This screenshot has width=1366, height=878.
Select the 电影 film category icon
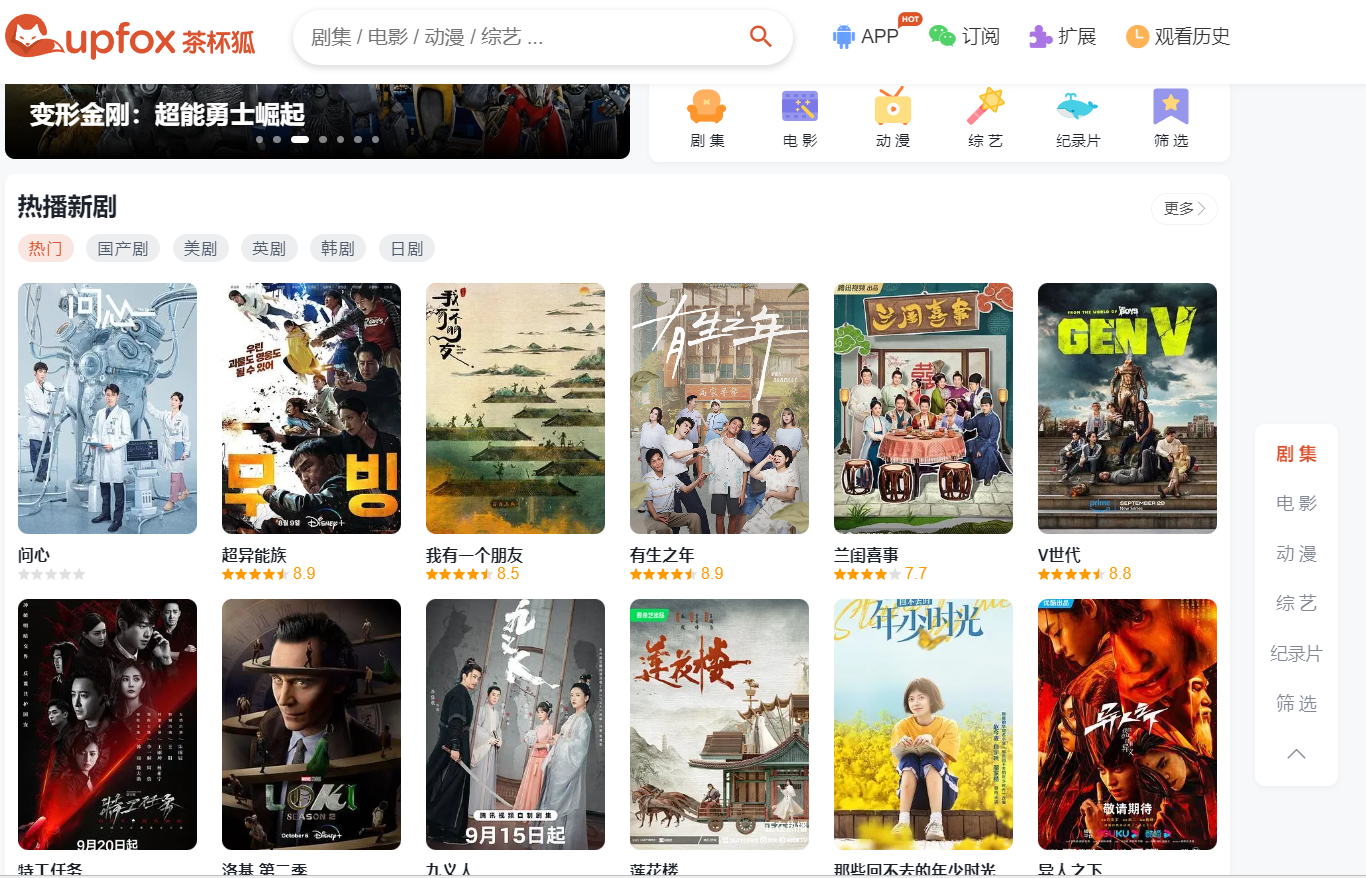click(x=799, y=107)
